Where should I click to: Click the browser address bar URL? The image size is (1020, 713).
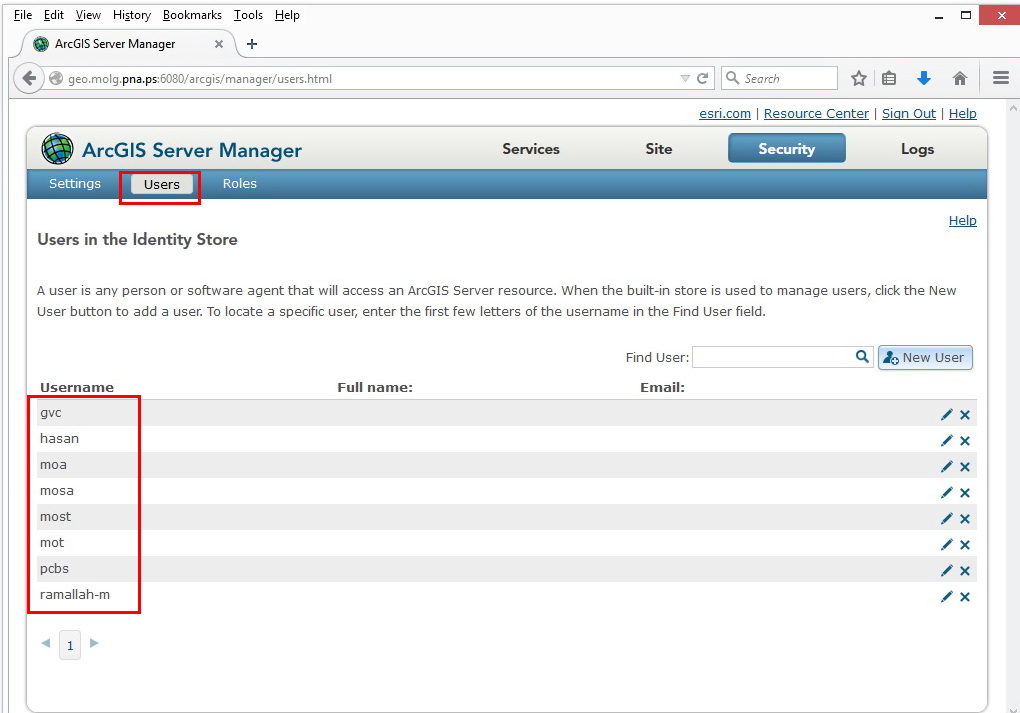[200, 79]
